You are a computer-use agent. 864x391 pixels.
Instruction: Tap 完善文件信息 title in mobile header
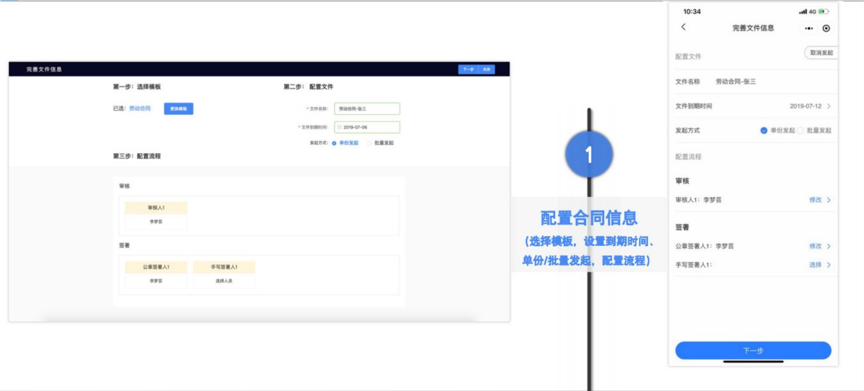pyautogui.click(x=753, y=28)
